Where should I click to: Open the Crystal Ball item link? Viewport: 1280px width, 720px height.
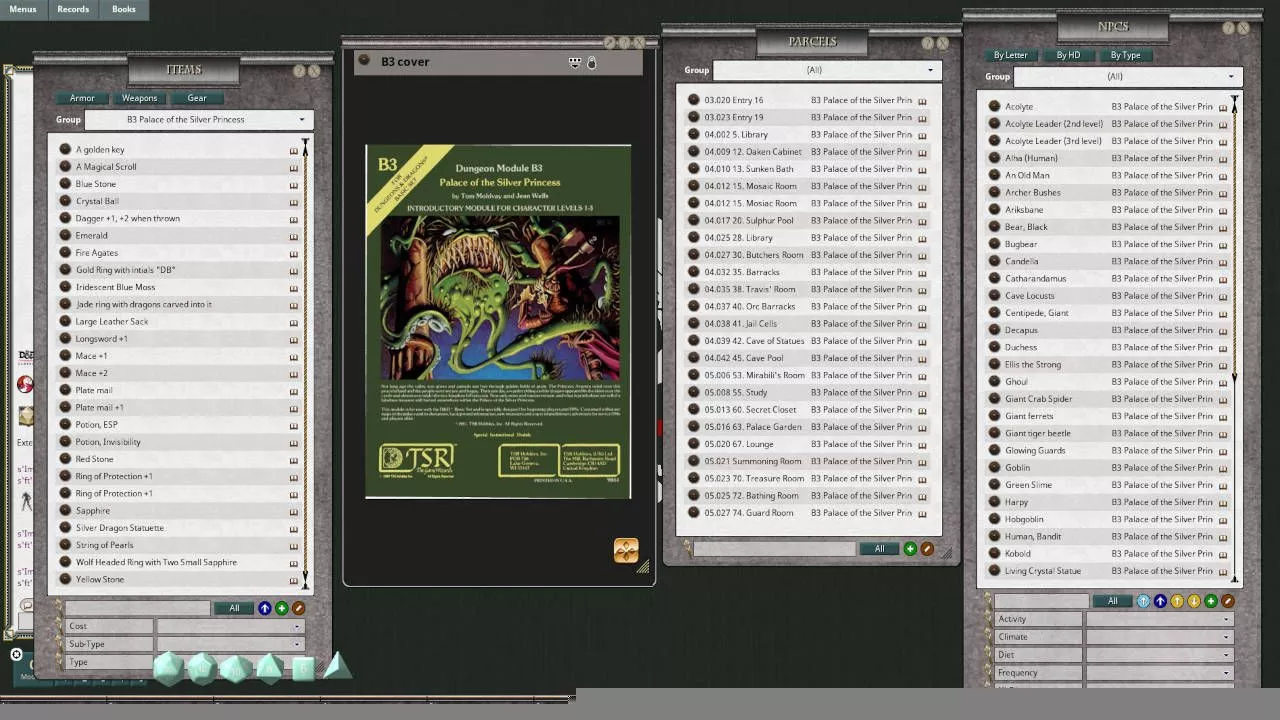[x=65, y=201]
